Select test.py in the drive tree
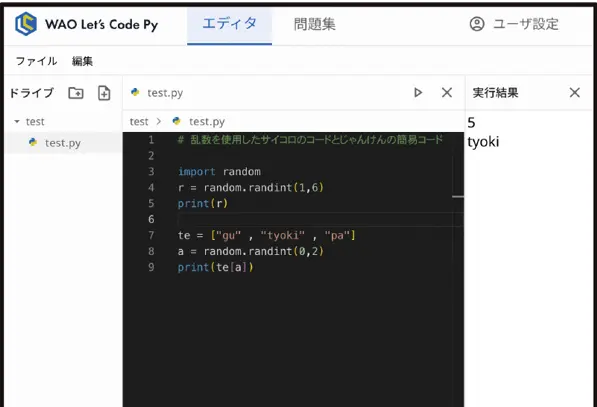The width and height of the screenshot is (597, 407). pyautogui.click(x=63, y=143)
